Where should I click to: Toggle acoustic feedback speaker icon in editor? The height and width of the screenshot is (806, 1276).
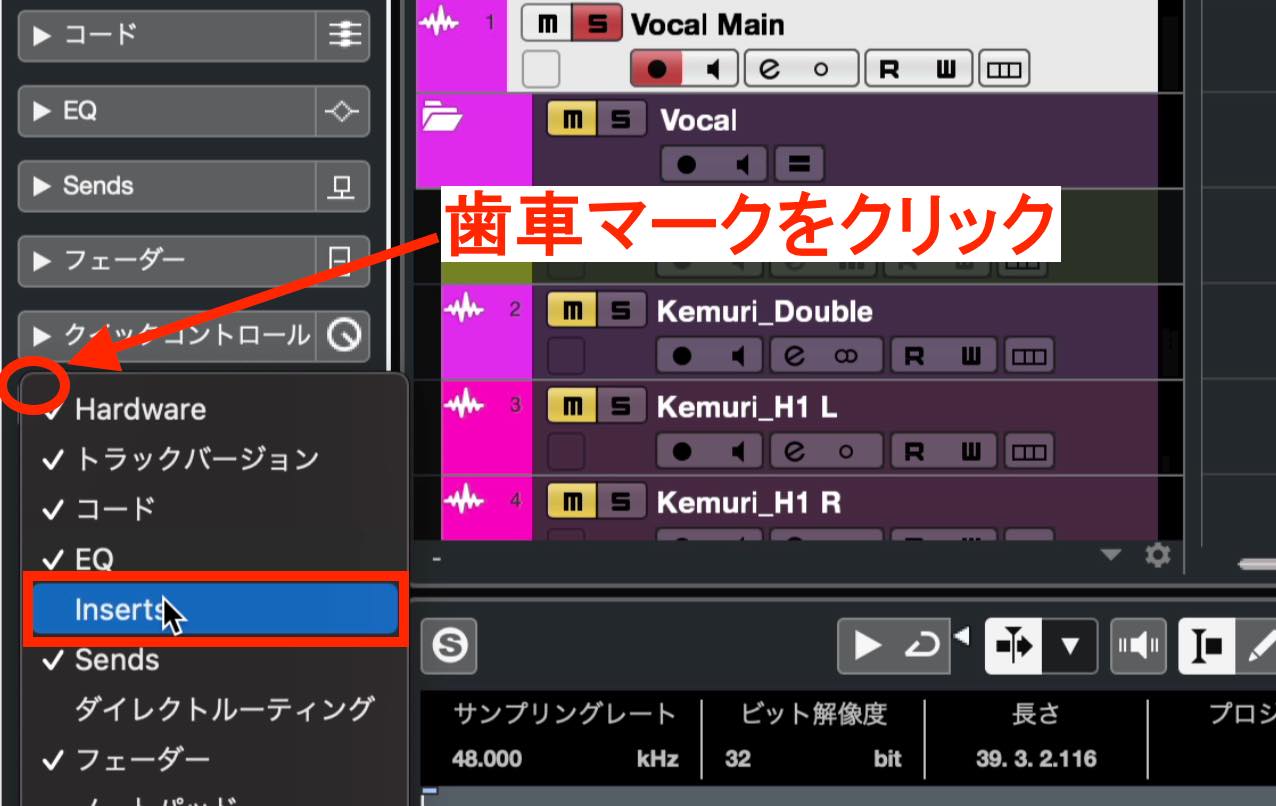[x=1139, y=646]
